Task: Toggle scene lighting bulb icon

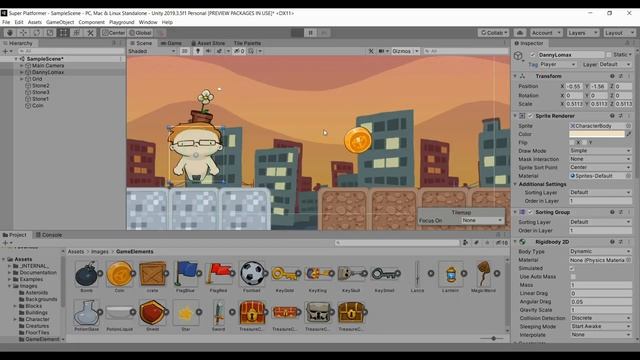Action: (x=198, y=51)
